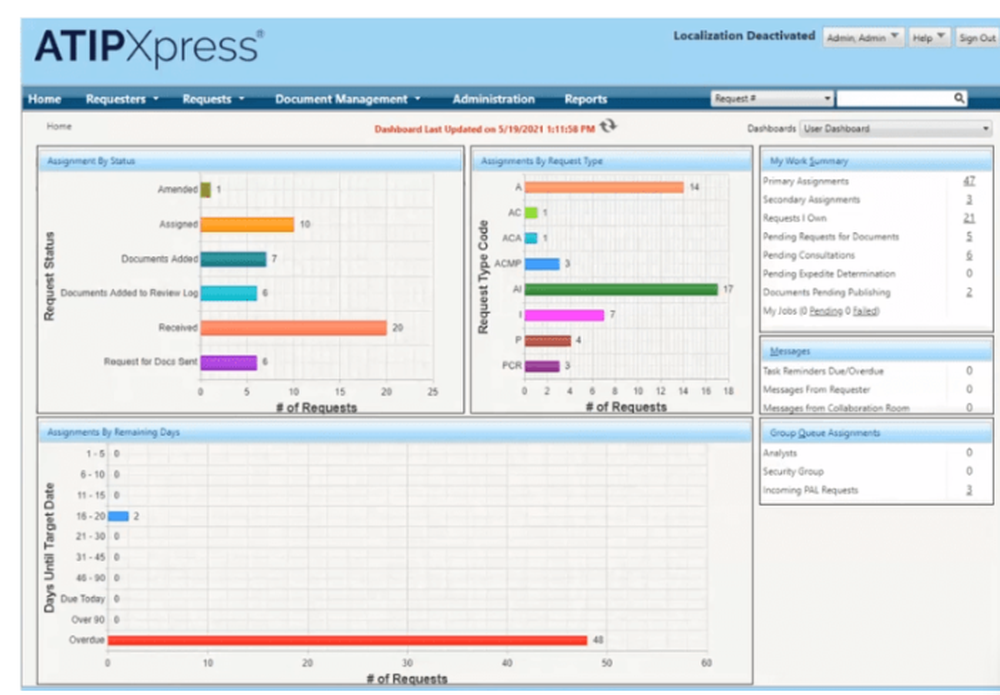The height and width of the screenshot is (695, 1000).
Task: View Incoming PAL Requests queue
Action: pos(968,490)
